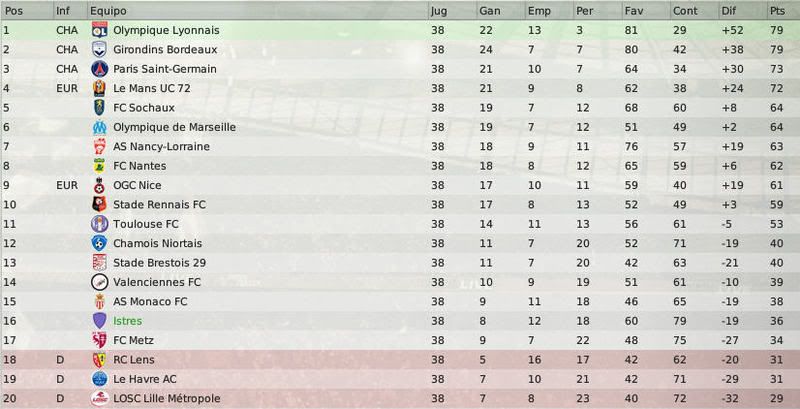The height and width of the screenshot is (409, 800).
Task: Click the Paris Saint-Germain club crest
Action: point(99,69)
